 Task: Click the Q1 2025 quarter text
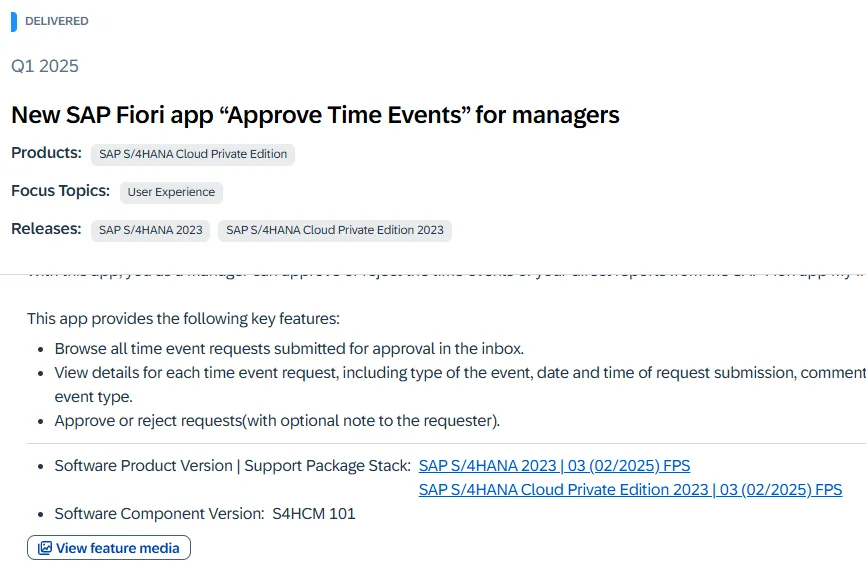pos(45,66)
